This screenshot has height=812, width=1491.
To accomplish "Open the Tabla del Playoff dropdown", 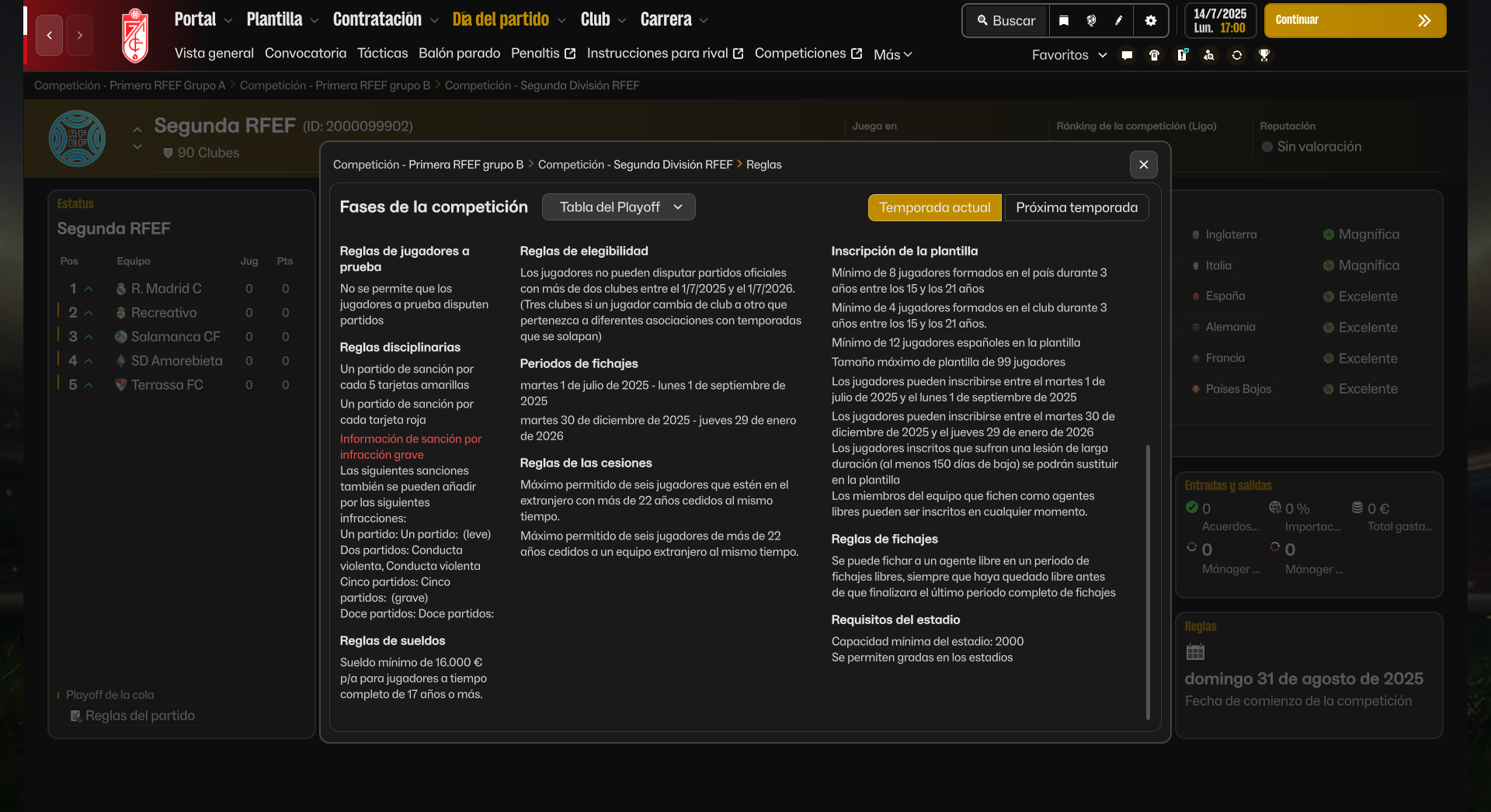I will [x=618, y=207].
